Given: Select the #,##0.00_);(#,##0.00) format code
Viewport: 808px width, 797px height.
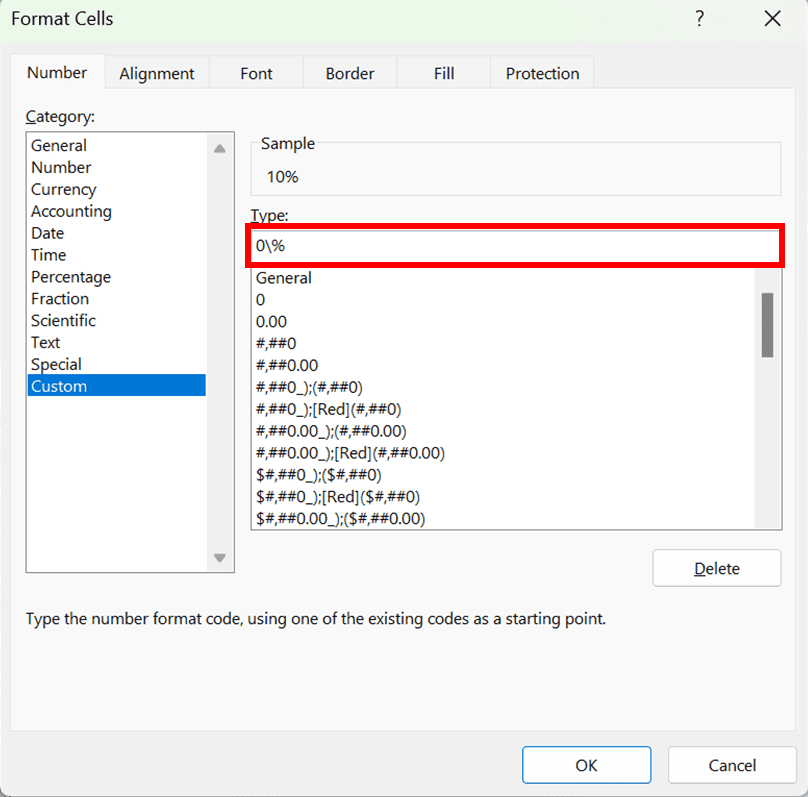Looking at the screenshot, I should point(503,431).
